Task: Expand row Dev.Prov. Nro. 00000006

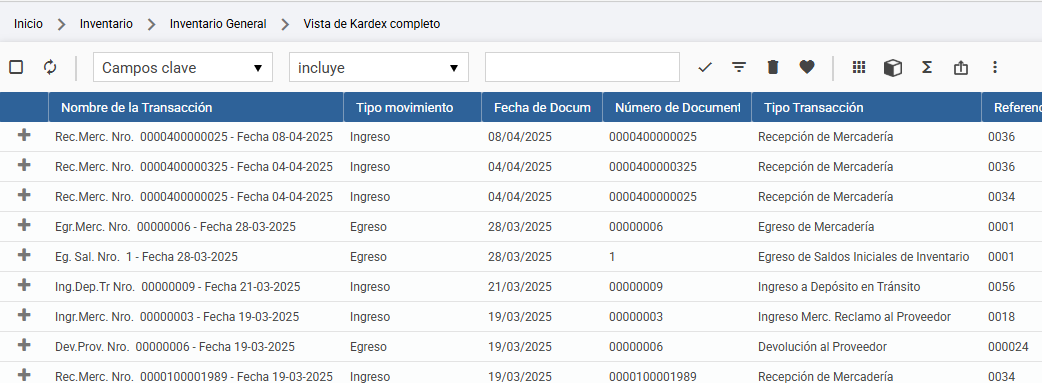Action: click(x=24, y=344)
